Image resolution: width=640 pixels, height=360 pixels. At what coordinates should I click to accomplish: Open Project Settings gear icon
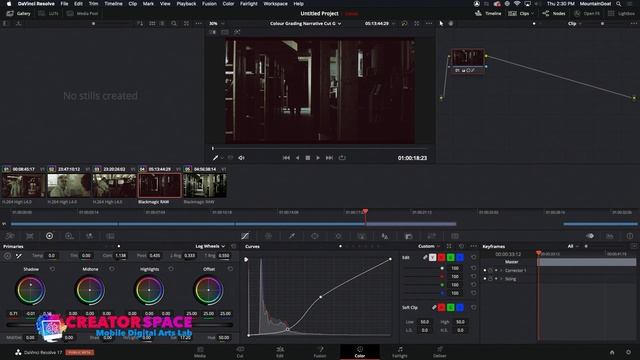click(x=629, y=352)
